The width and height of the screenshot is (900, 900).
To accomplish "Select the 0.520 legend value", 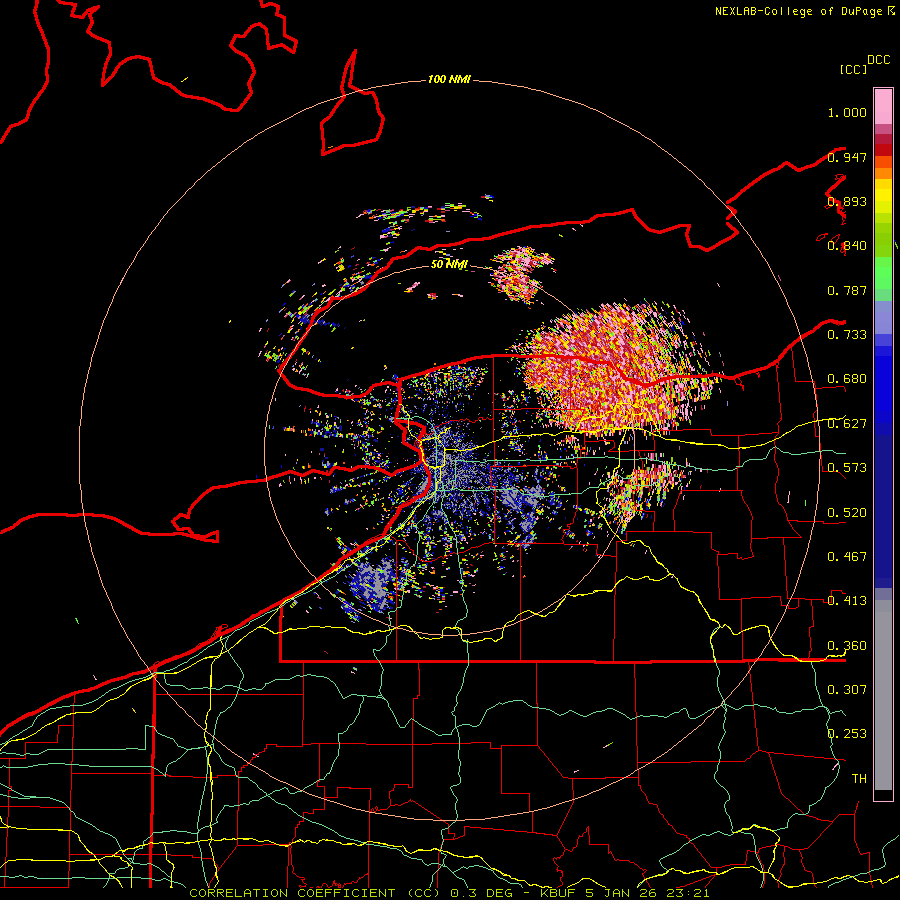I will tap(847, 513).
